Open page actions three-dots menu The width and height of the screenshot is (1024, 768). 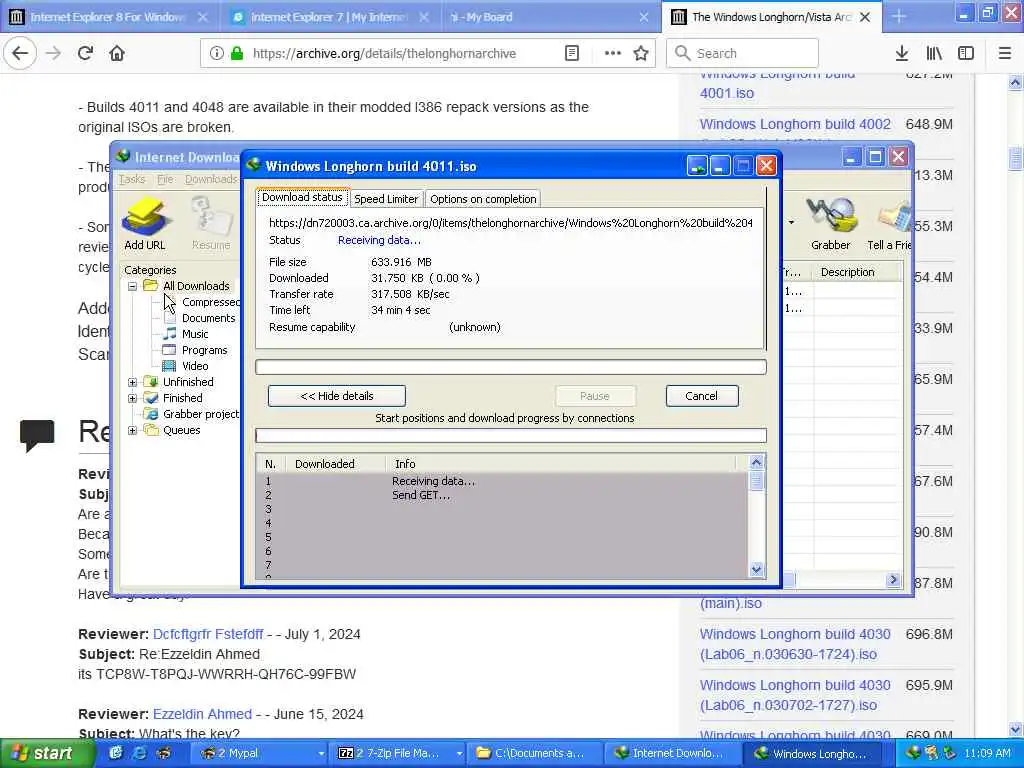point(613,53)
